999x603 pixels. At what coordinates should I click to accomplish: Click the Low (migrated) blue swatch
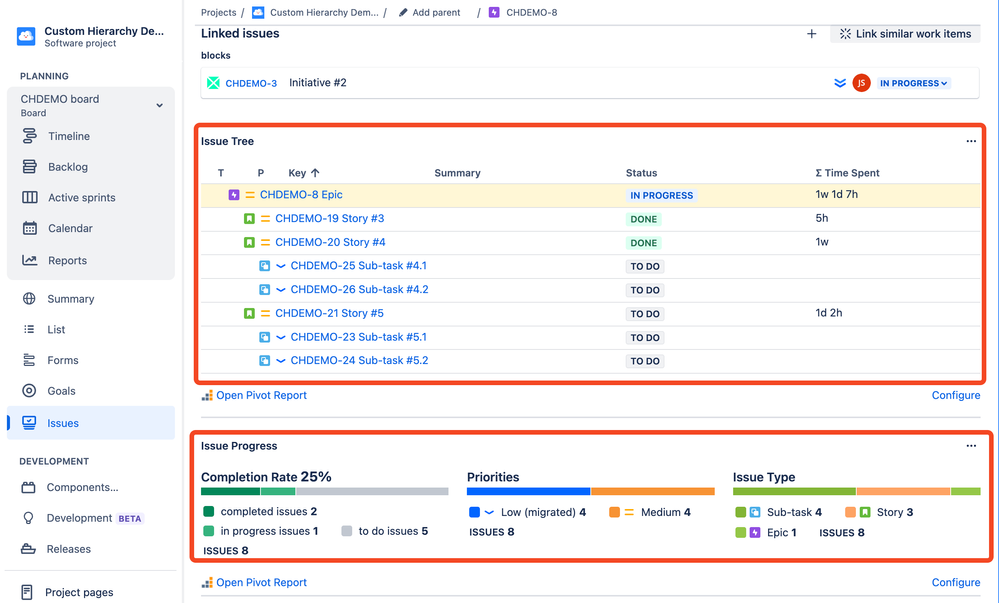[474, 512]
